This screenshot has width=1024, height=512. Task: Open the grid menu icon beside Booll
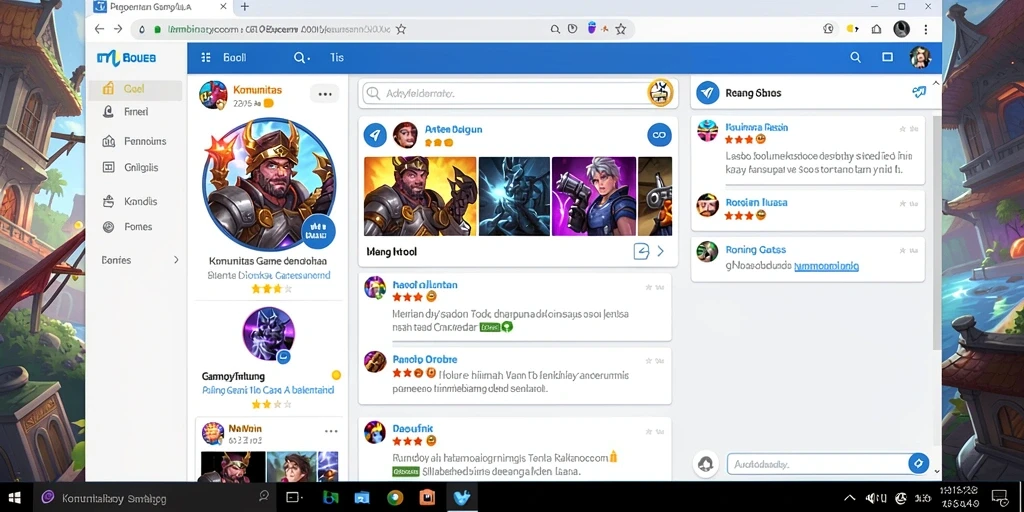206,57
